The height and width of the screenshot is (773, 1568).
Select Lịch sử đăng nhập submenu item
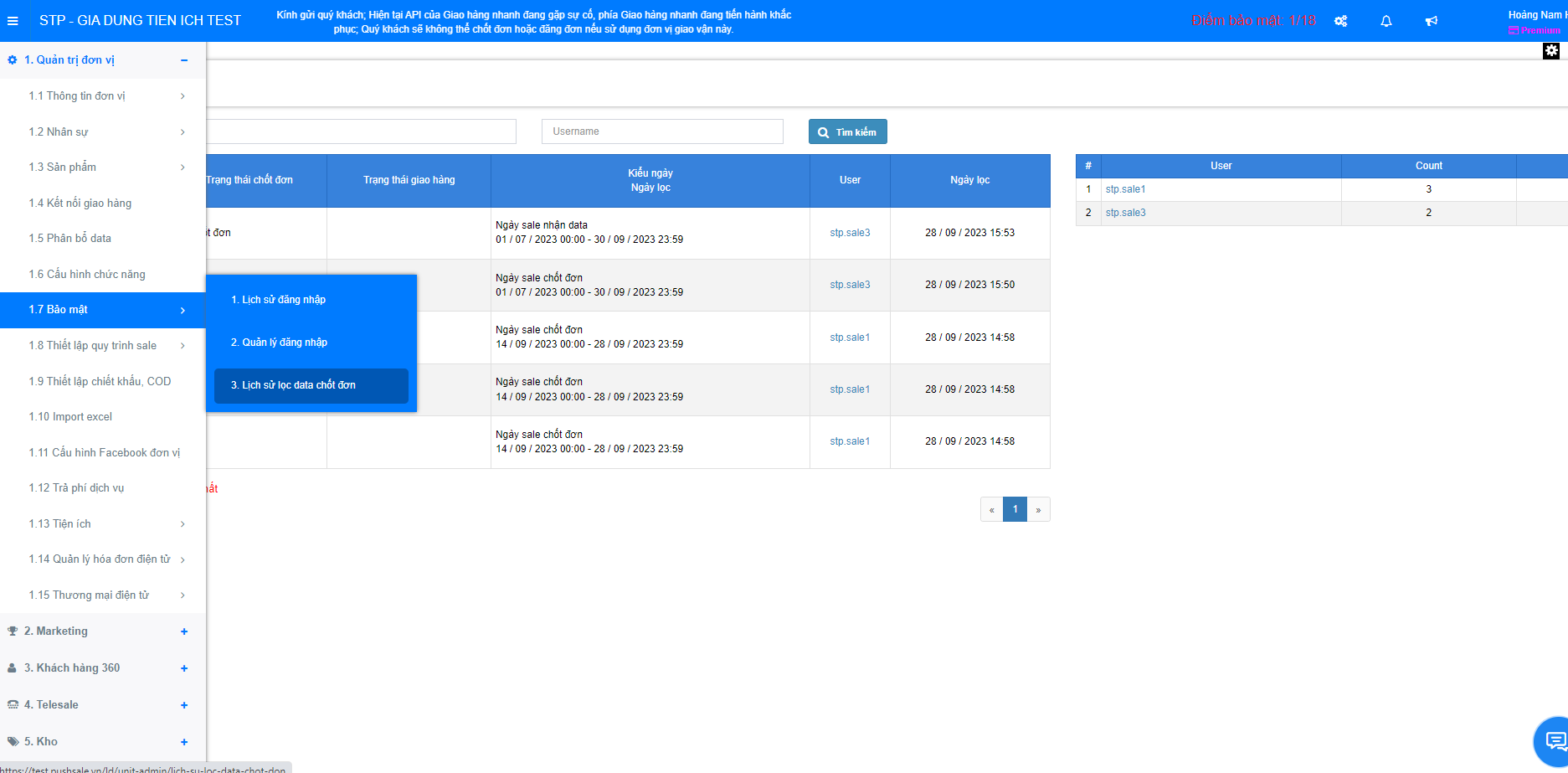pyautogui.click(x=278, y=300)
